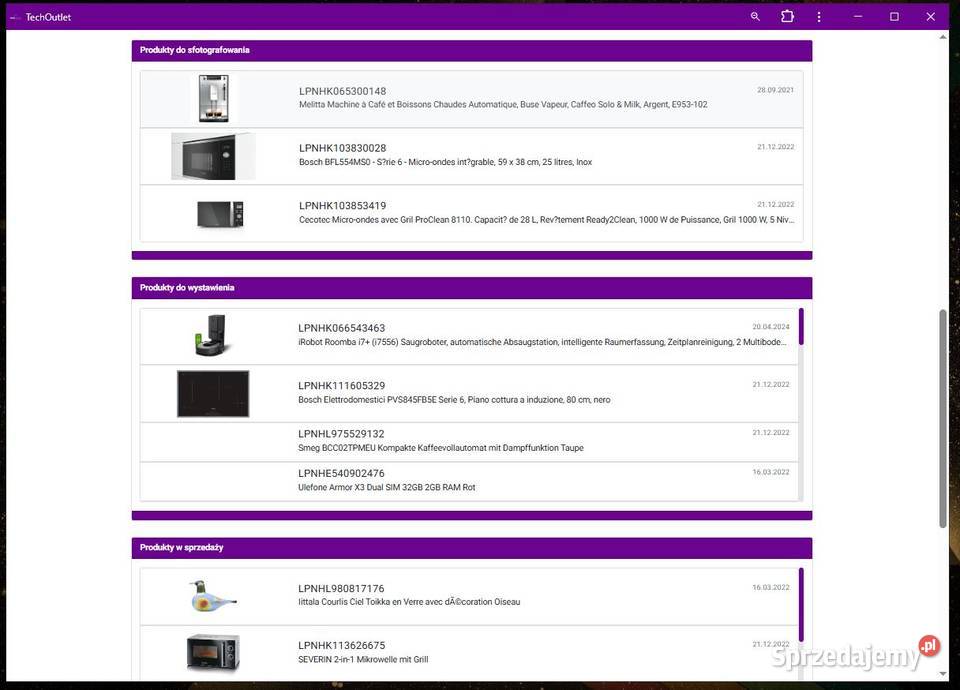Viewport: 960px width, 690px height.
Task: Click the Cecotec Micro-ondes avec Gril description
Action: pos(547,220)
